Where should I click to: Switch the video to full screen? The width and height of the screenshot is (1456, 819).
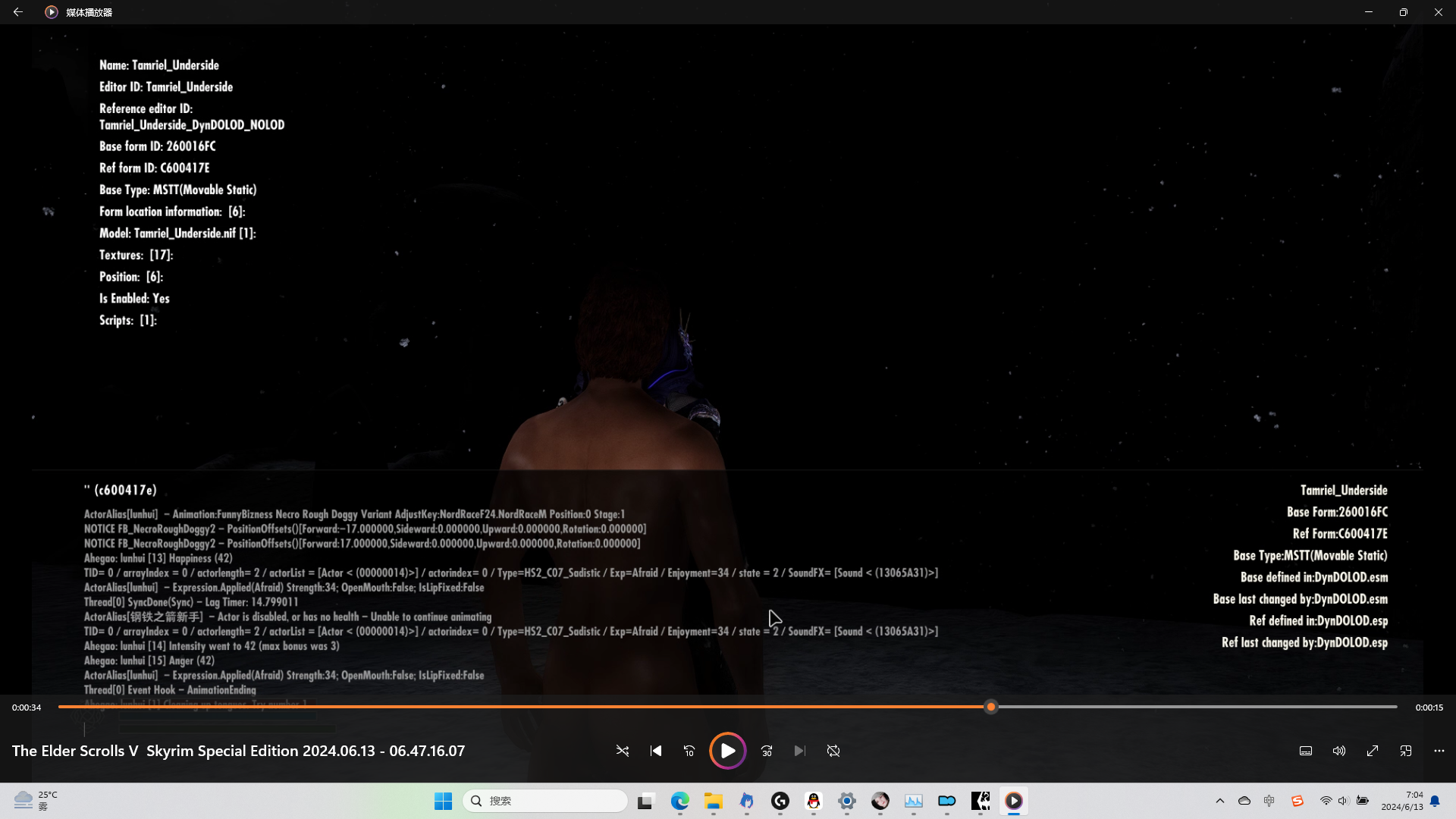pos(1373,751)
